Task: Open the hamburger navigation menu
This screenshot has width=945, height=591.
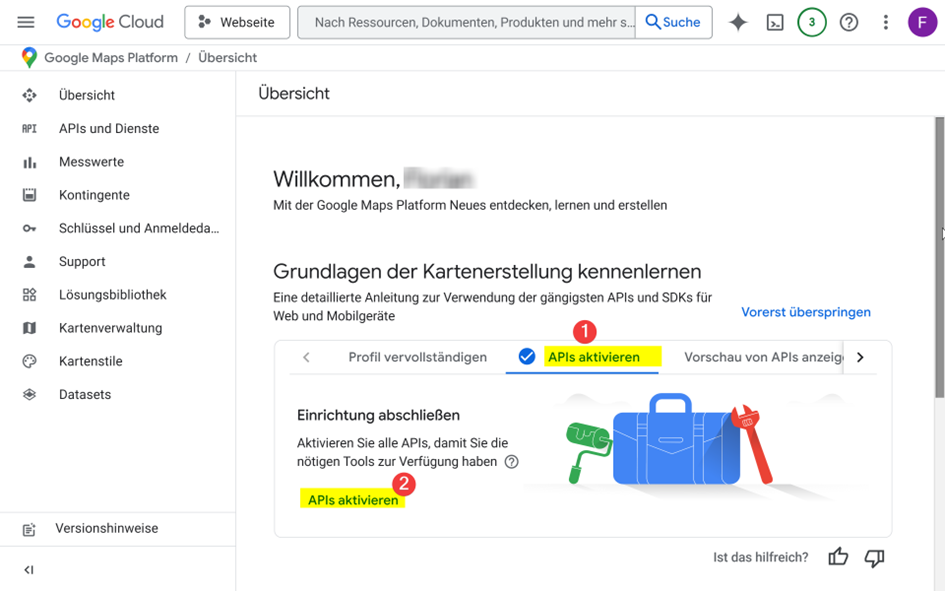Action: pos(26,22)
